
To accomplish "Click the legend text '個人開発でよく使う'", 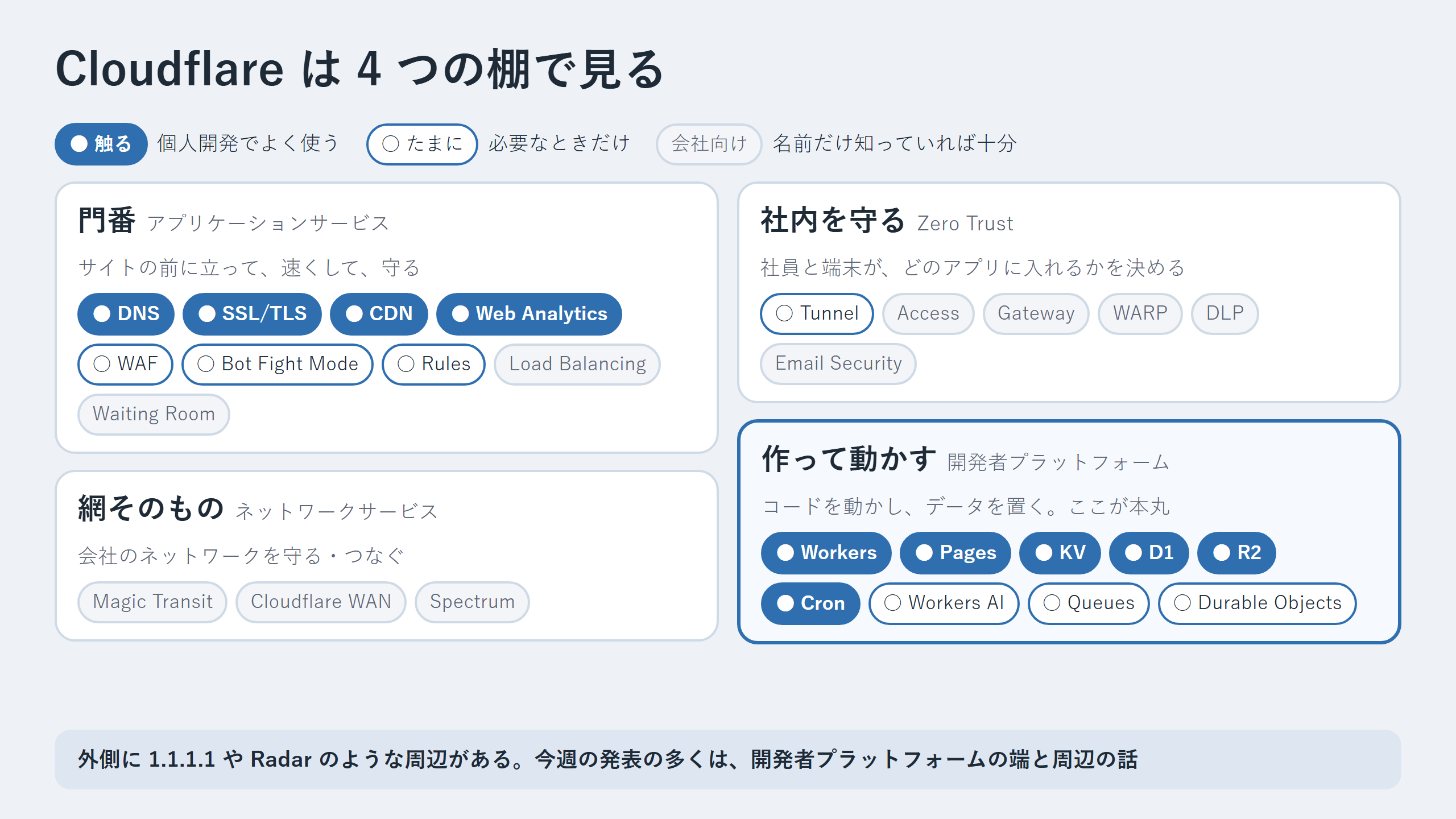I will click(x=249, y=143).
